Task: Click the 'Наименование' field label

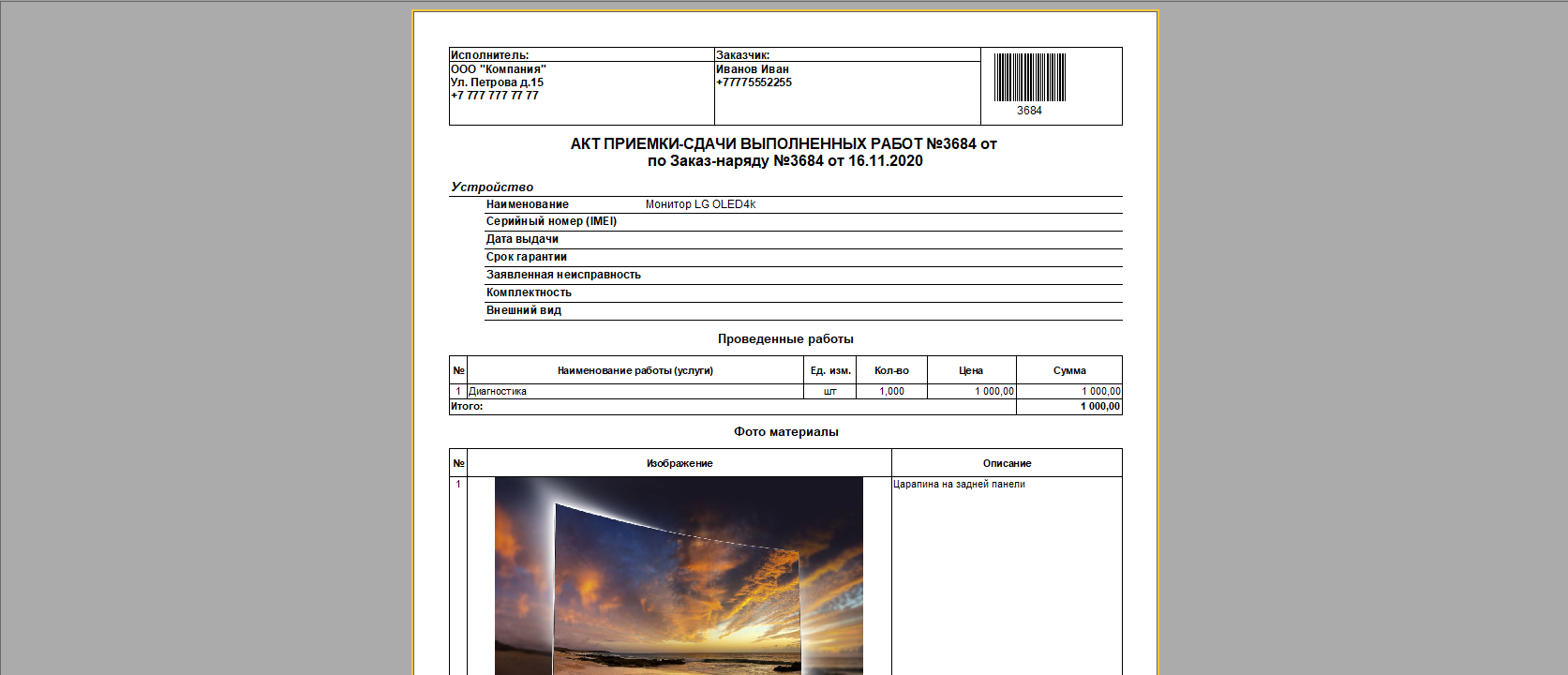Action: coord(528,204)
